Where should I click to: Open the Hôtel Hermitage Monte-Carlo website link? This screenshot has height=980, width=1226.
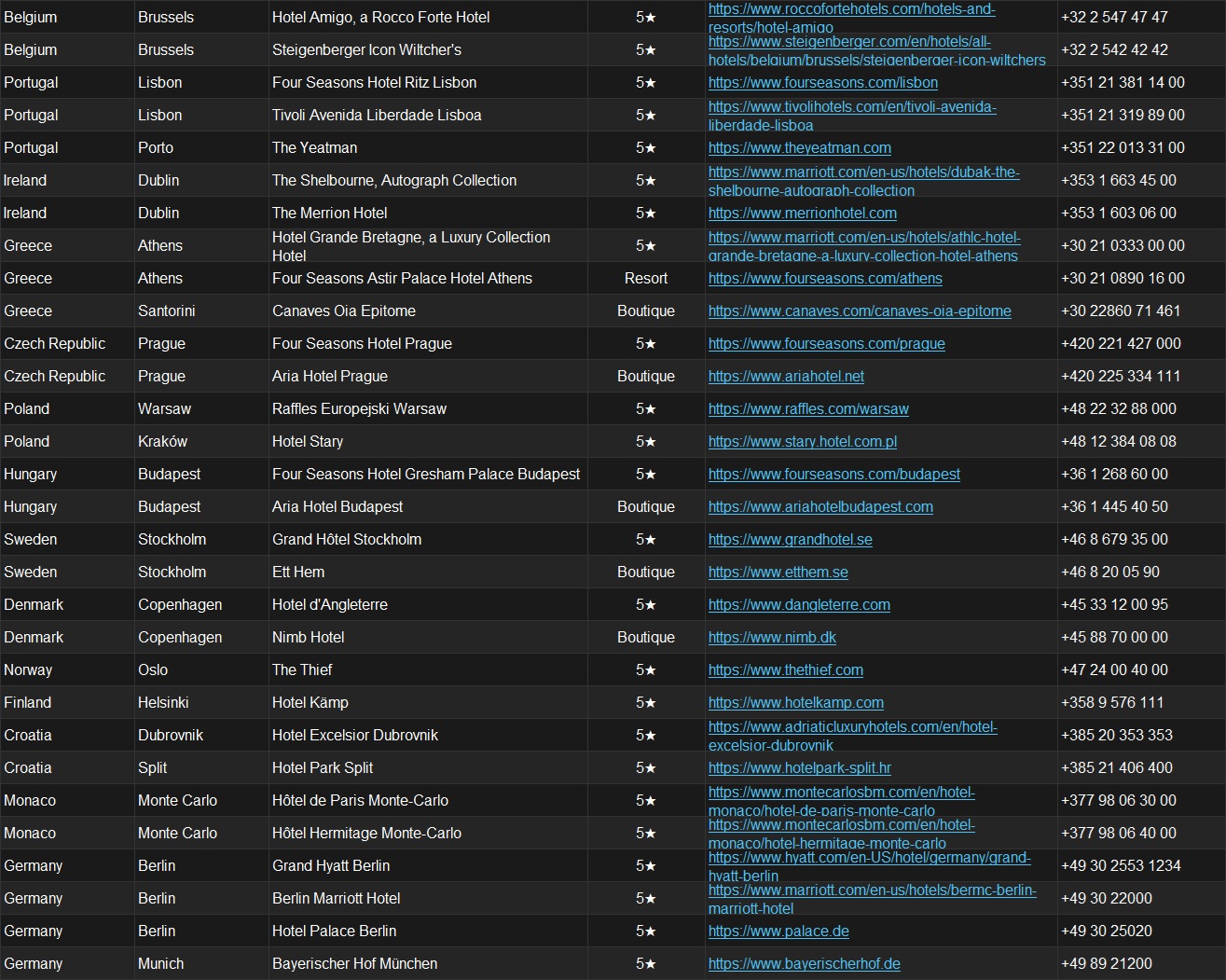pyautogui.click(x=842, y=834)
